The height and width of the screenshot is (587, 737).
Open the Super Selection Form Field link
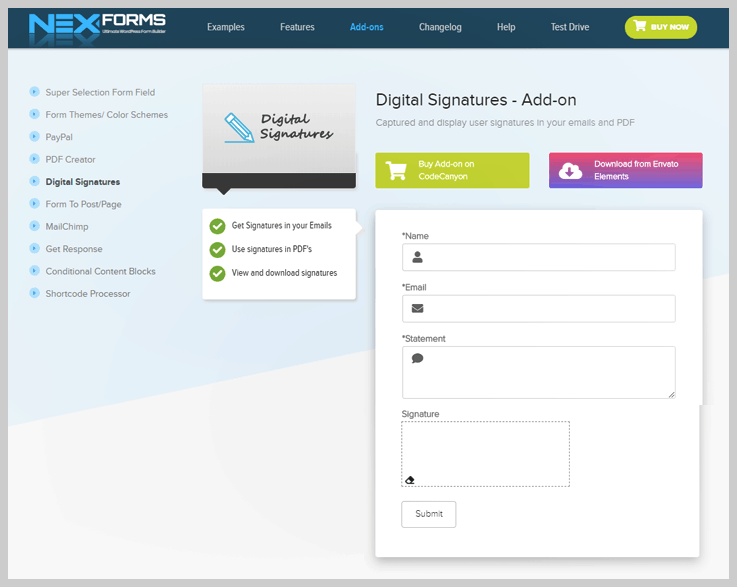[100, 92]
